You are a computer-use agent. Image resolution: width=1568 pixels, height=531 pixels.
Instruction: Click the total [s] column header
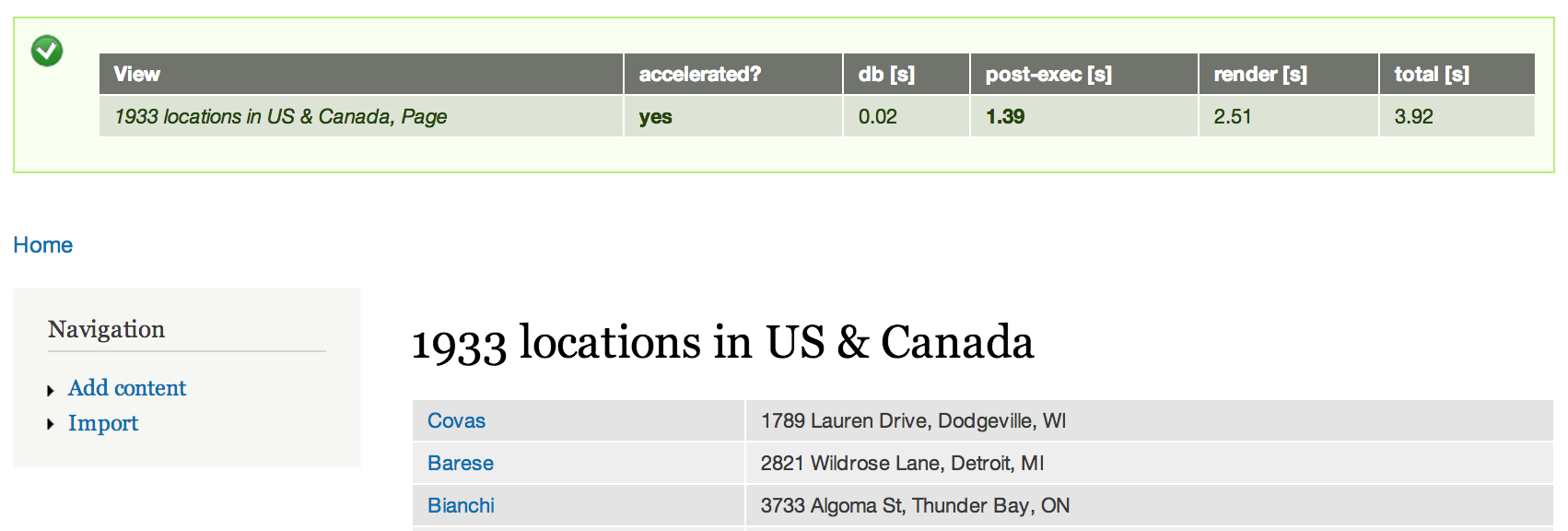[x=1457, y=74]
